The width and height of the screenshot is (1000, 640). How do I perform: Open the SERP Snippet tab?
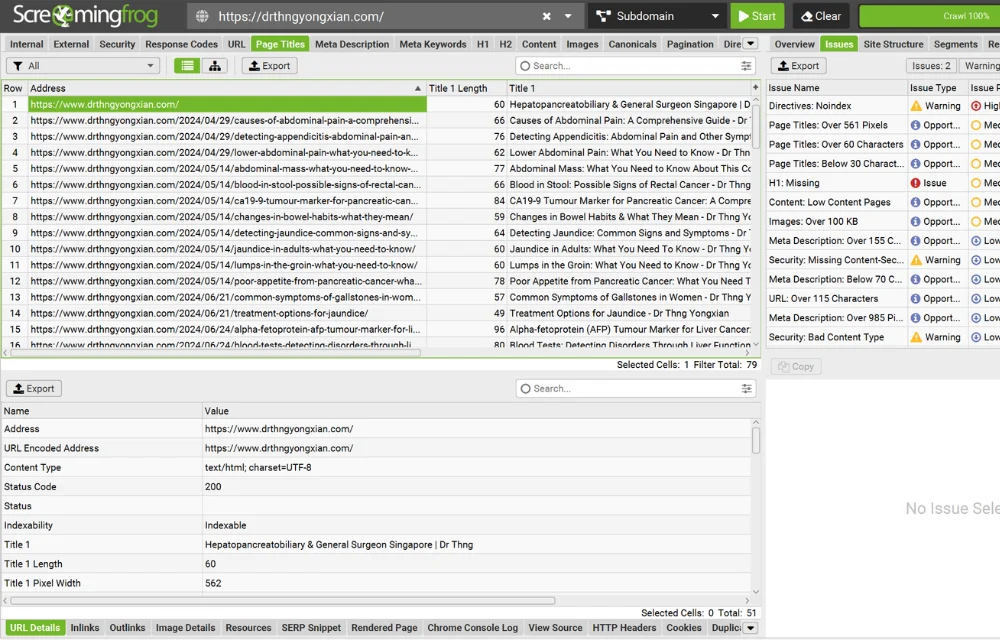click(311, 628)
